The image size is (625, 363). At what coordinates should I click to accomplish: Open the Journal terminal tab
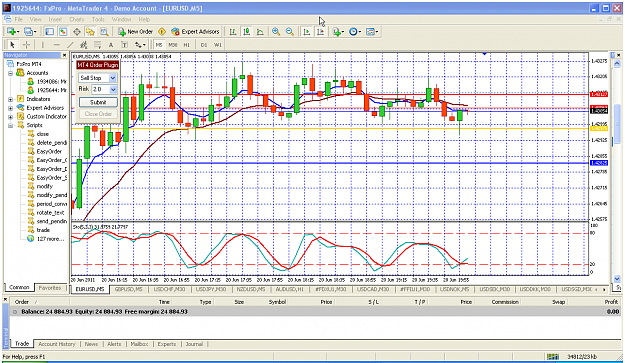(194, 344)
